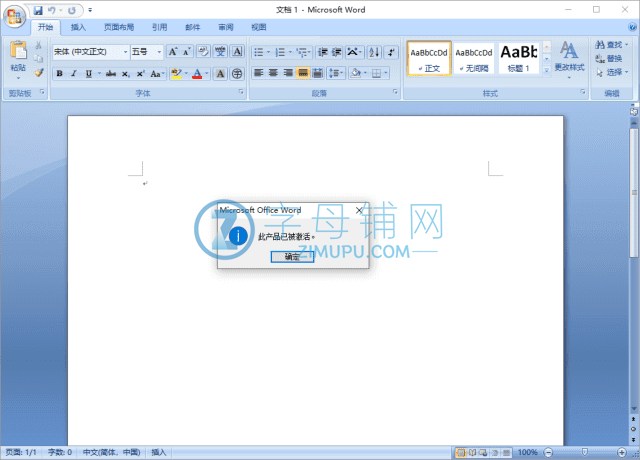The height and width of the screenshot is (460, 640).
Task: Show or hide paragraph marks
Action: pos(391,52)
